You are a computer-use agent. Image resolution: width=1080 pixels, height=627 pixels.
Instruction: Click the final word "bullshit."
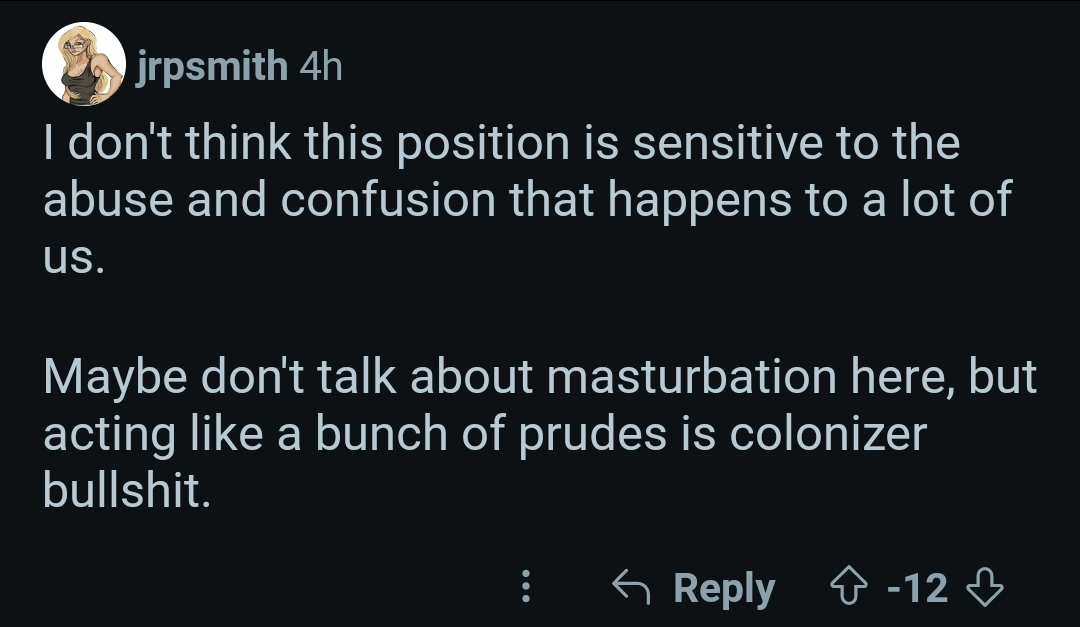click(126, 490)
